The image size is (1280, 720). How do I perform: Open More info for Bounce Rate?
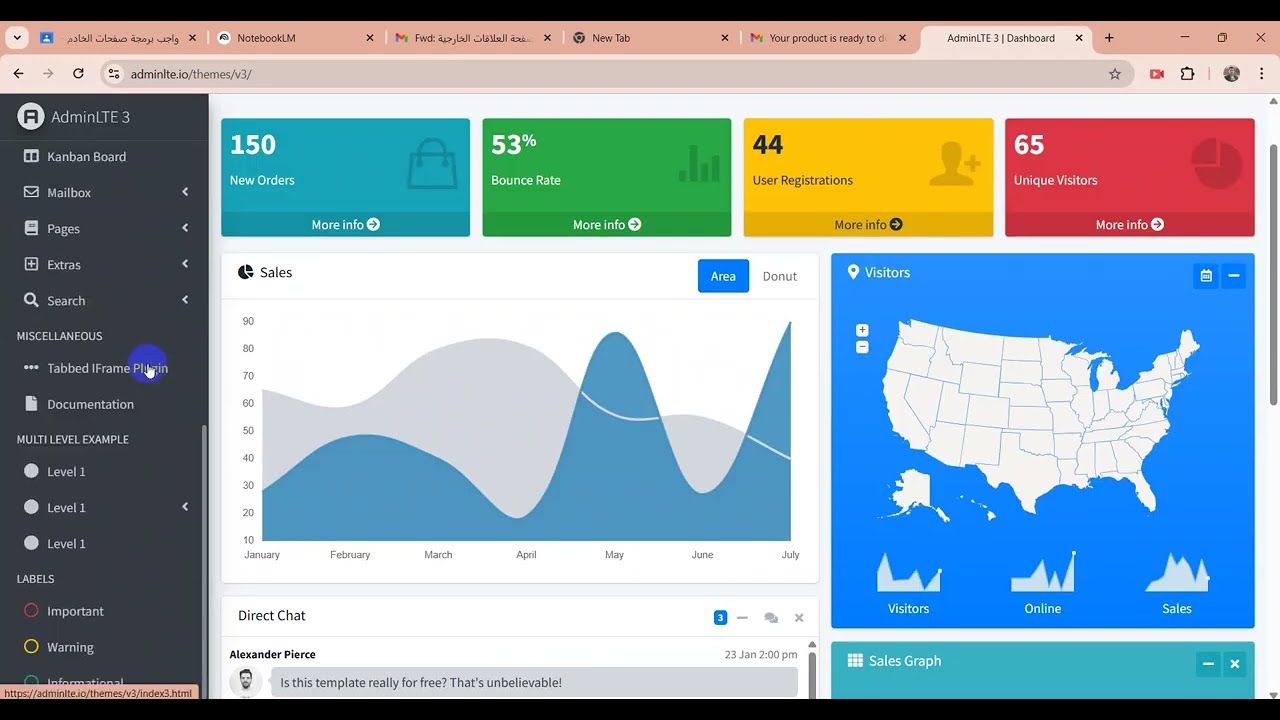click(x=607, y=225)
